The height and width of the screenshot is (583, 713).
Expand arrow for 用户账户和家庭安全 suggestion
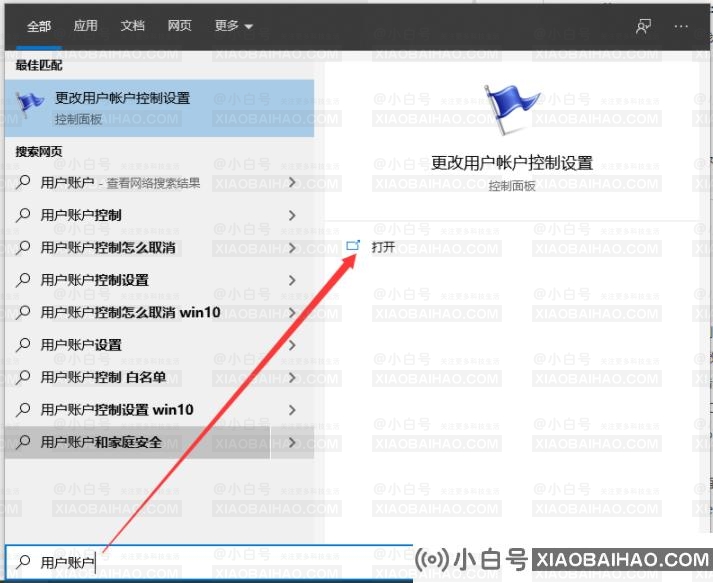pyautogui.click(x=292, y=442)
